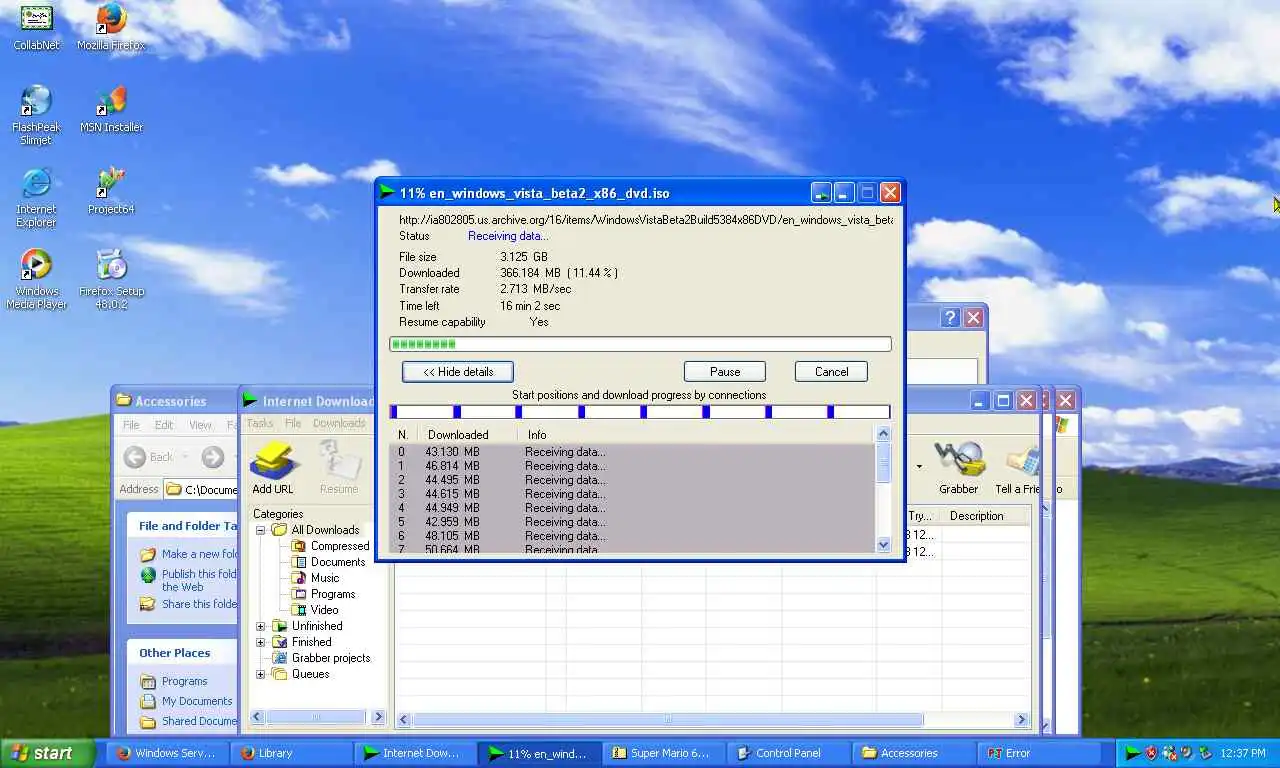Open the File menu in IDM
The width and height of the screenshot is (1280, 768).
pyautogui.click(x=293, y=423)
